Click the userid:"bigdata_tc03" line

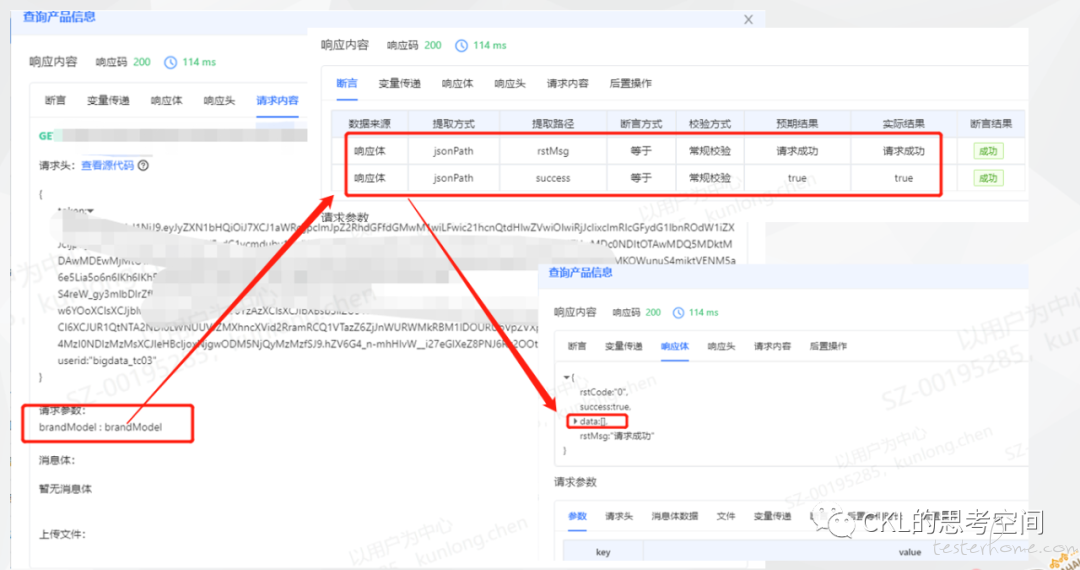107,361
